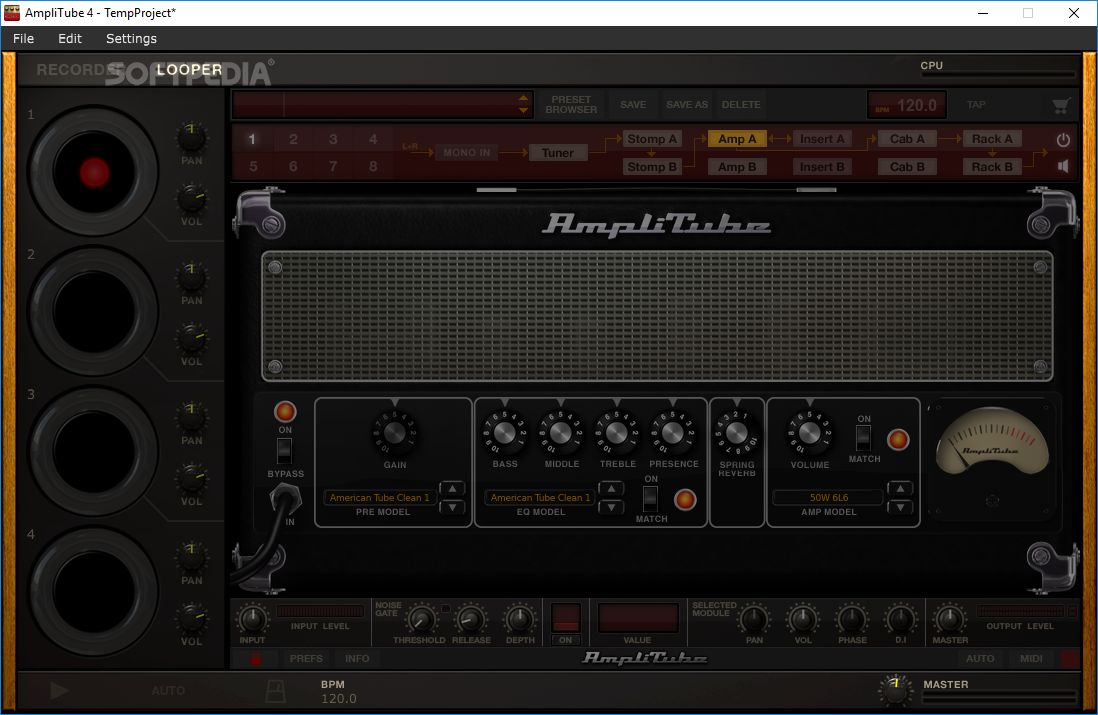Toggle the signal chain power icon
This screenshot has height=715, width=1098.
[1063, 139]
